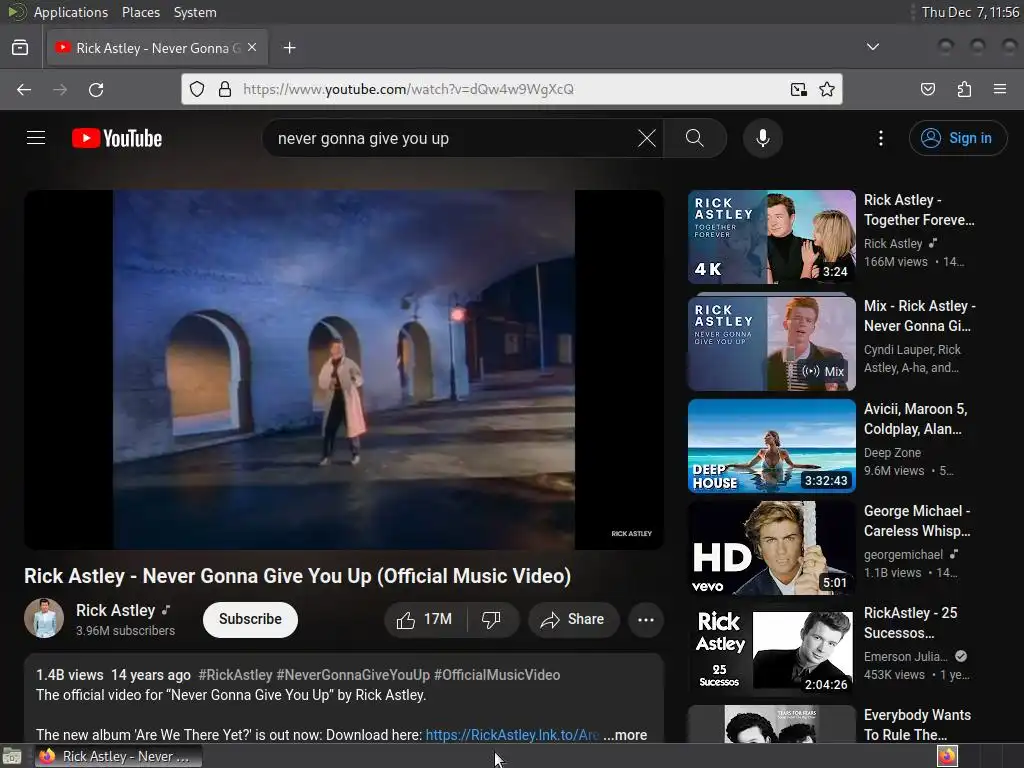Open Firefox View icon
Screen dimensions: 1024x768
[x=20, y=48]
